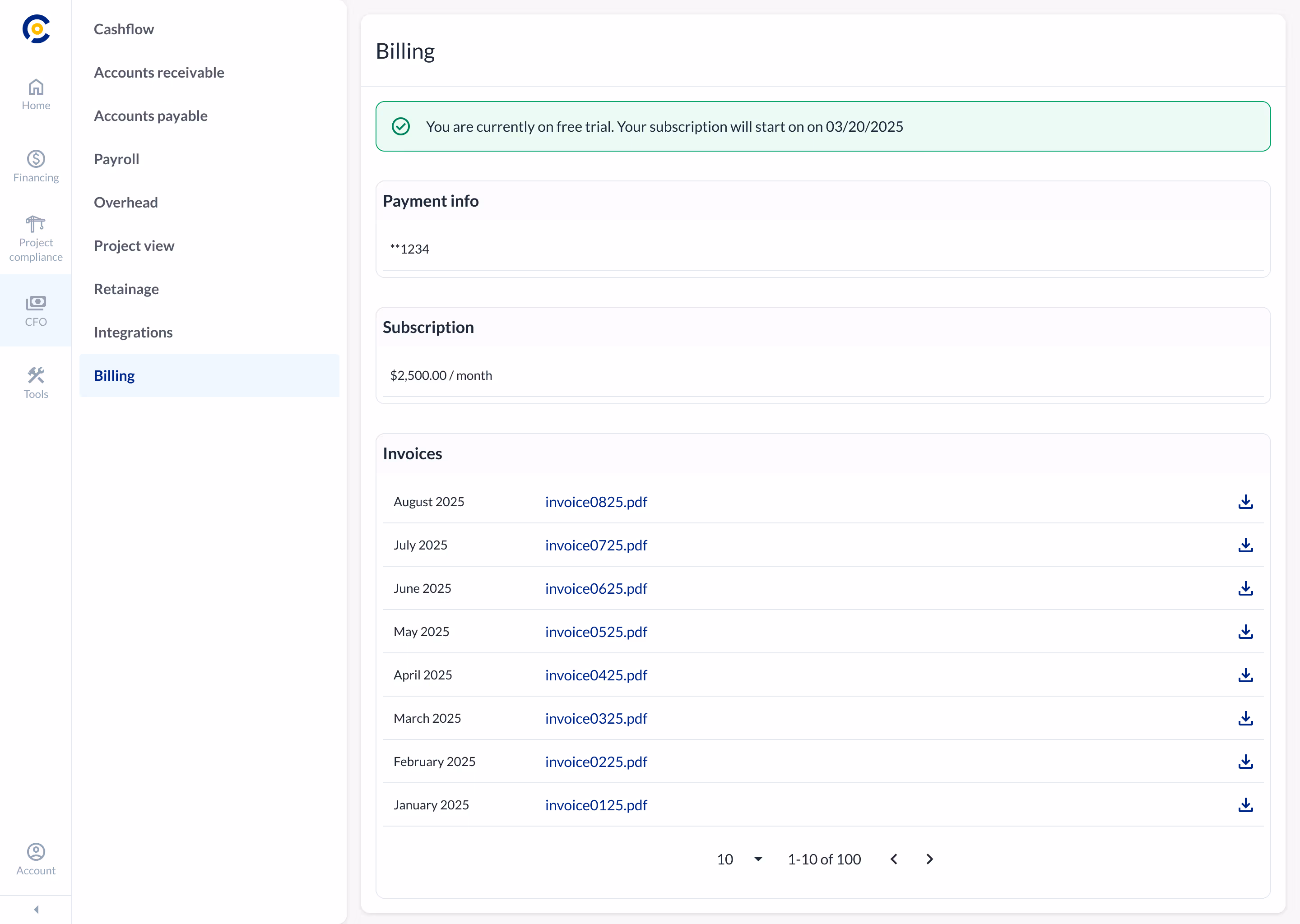The width and height of the screenshot is (1300, 924).
Task: Go to Home in the sidebar
Action: tap(36, 94)
